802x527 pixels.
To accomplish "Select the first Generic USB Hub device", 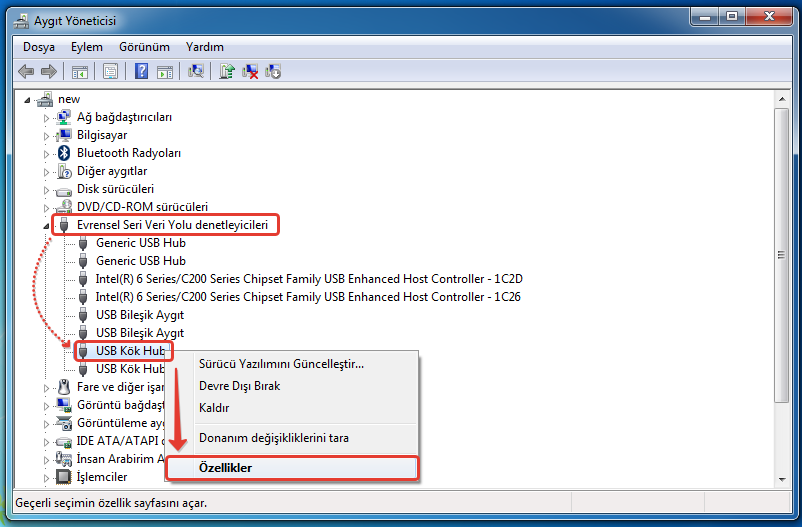I will click(x=140, y=243).
